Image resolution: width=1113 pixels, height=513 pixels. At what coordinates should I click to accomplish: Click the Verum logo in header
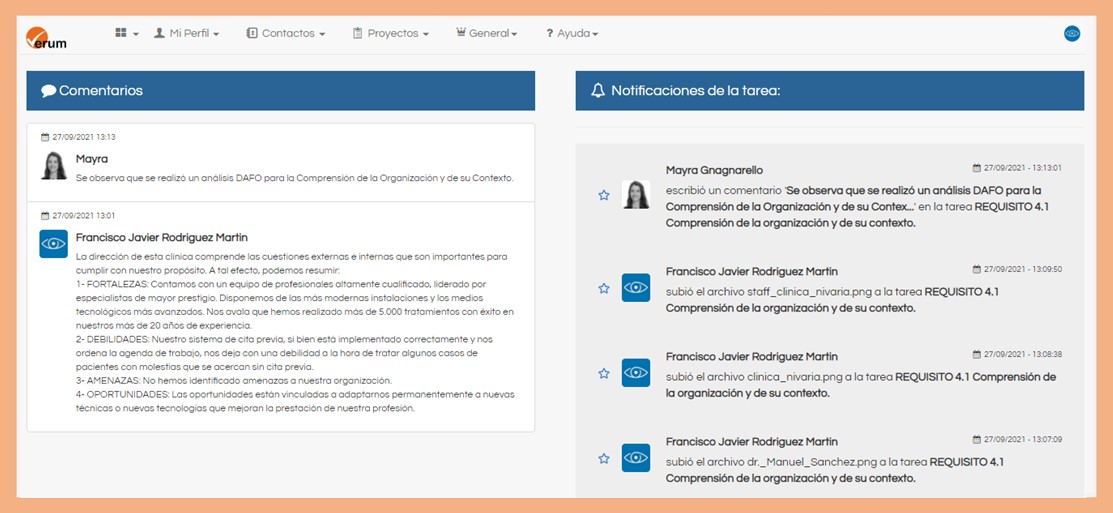click(46, 37)
